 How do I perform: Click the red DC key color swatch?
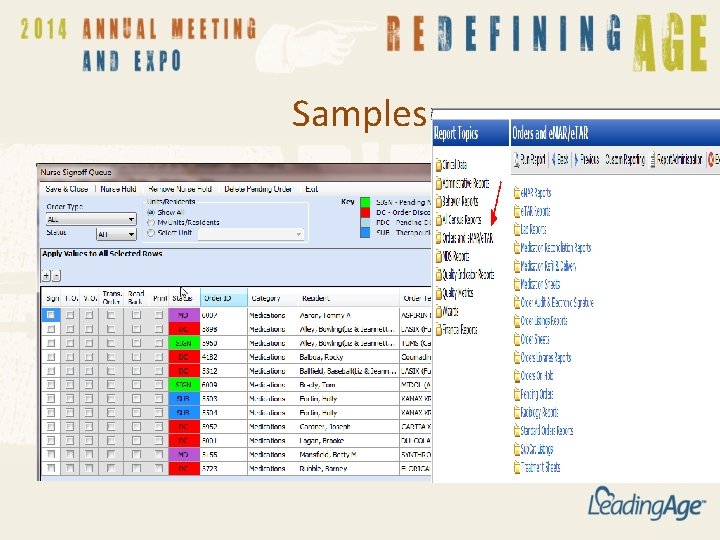[x=365, y=212]
